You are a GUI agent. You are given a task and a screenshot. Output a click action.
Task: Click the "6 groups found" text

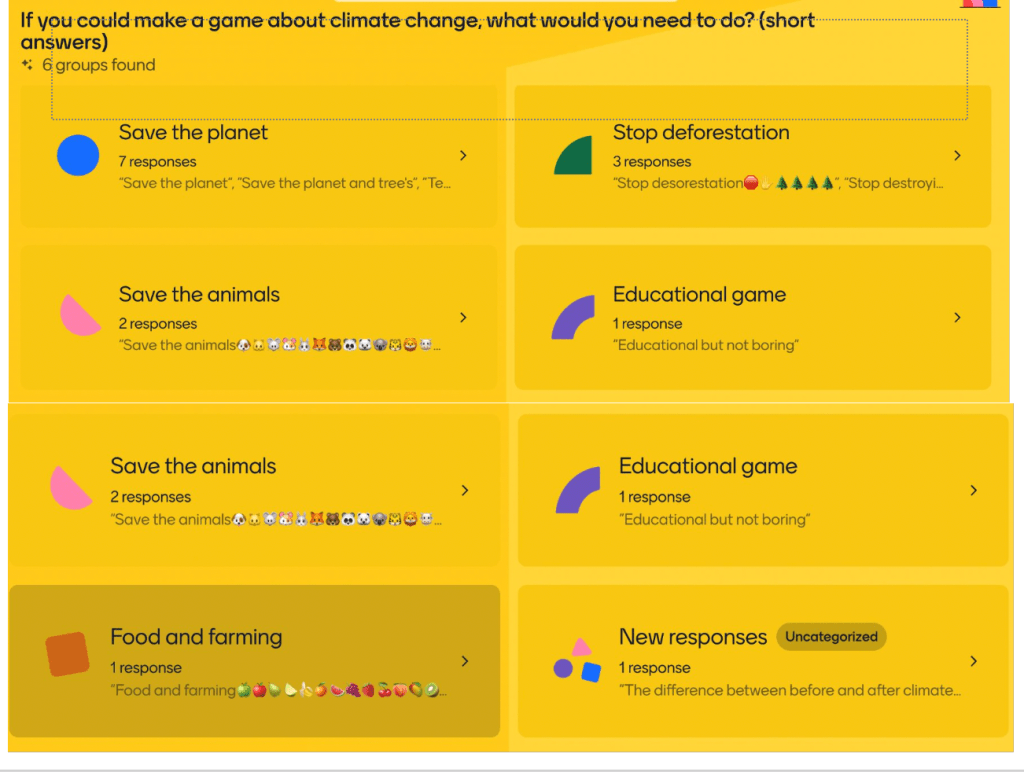[99, 65]
